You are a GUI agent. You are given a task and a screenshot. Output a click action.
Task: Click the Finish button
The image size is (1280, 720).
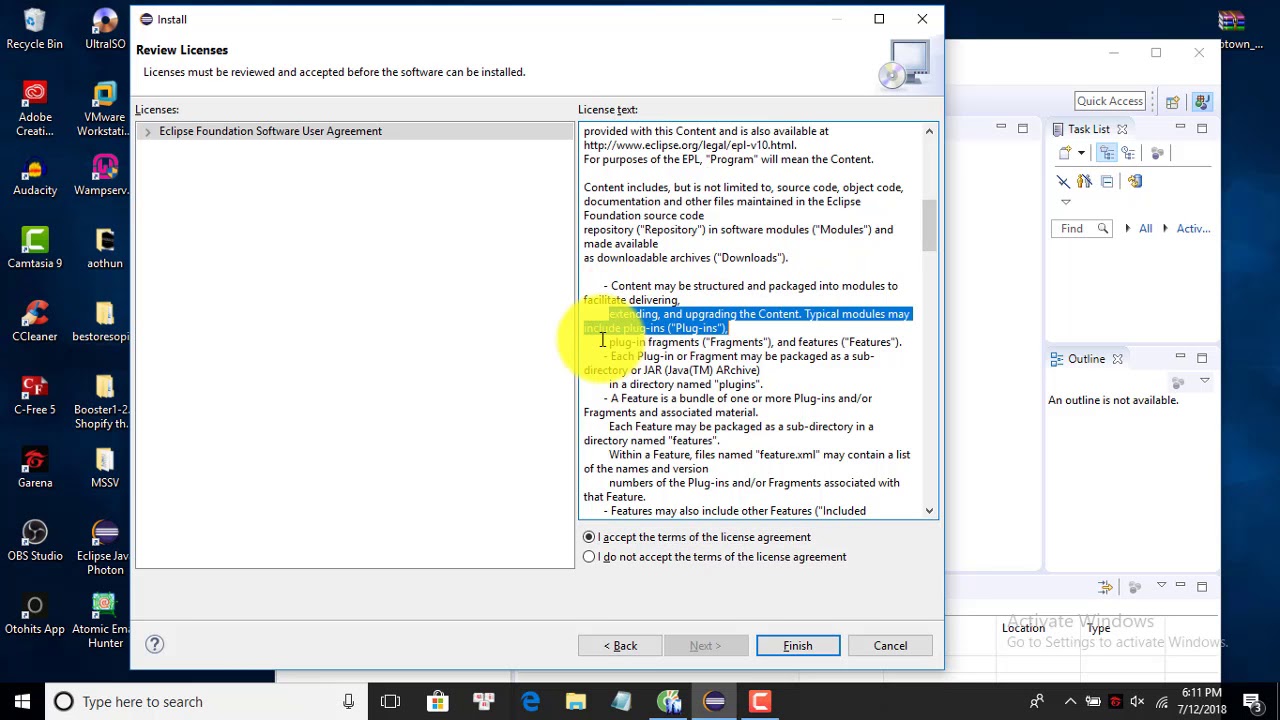[798, 646]
